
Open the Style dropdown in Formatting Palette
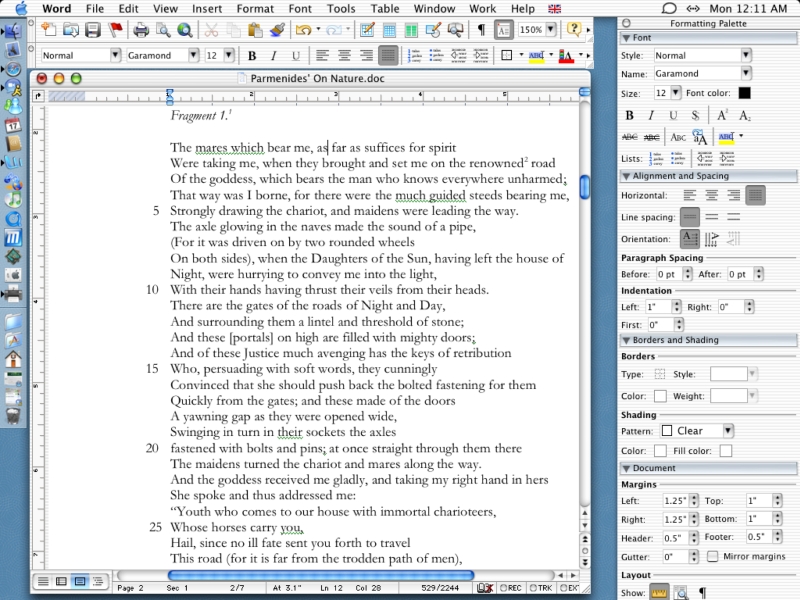[746, 55]
